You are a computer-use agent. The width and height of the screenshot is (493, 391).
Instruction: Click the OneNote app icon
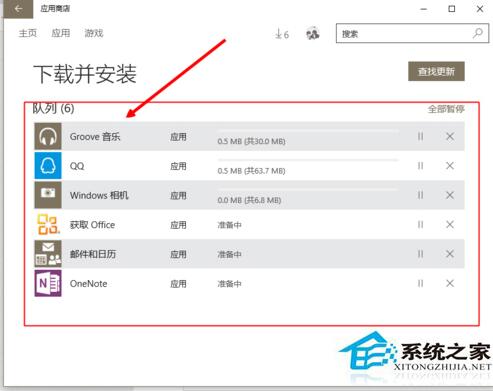click(x=48, y=283)
